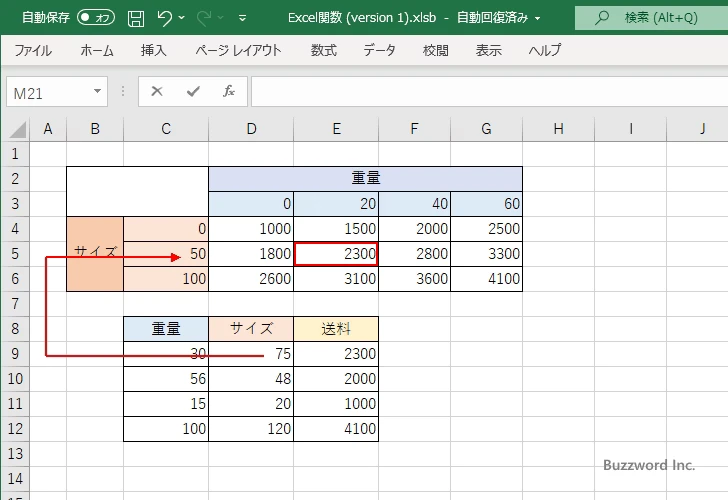Click the formula bar Enter checkmark icon
The image size is (728, 500).
coord(193,91)
